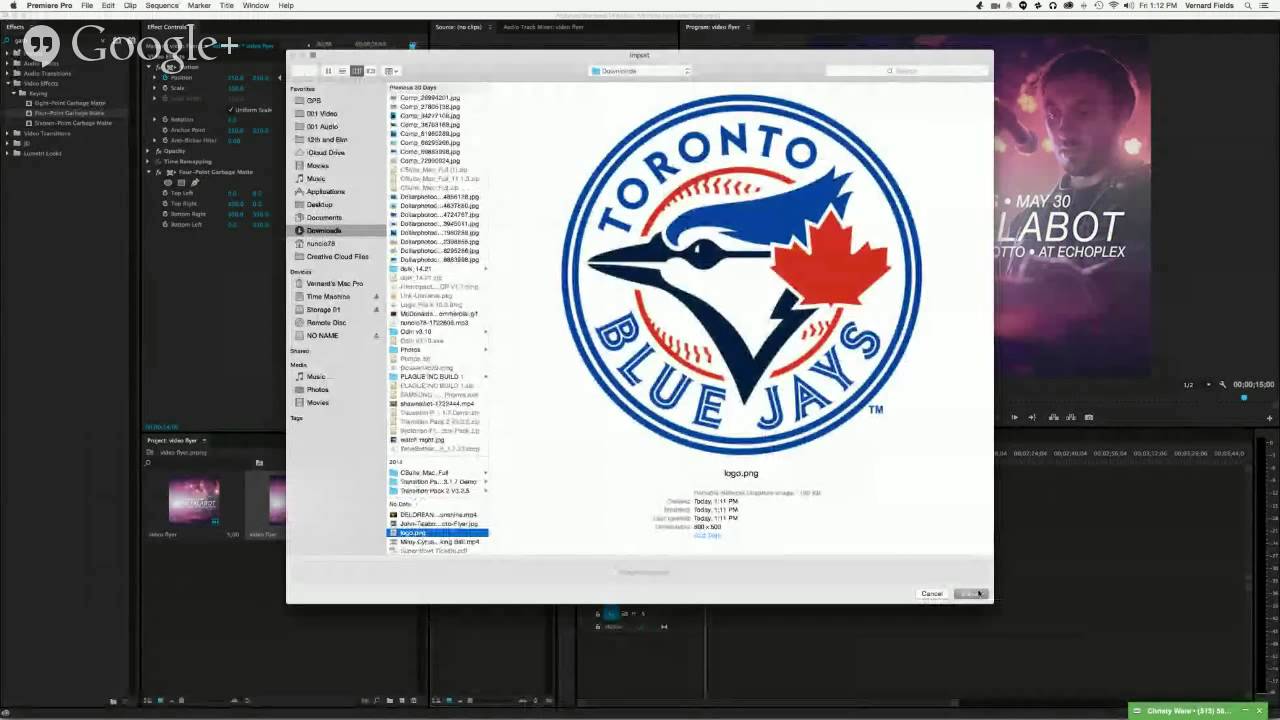Switch Import dialog to list view

click(x=342, y=71)
